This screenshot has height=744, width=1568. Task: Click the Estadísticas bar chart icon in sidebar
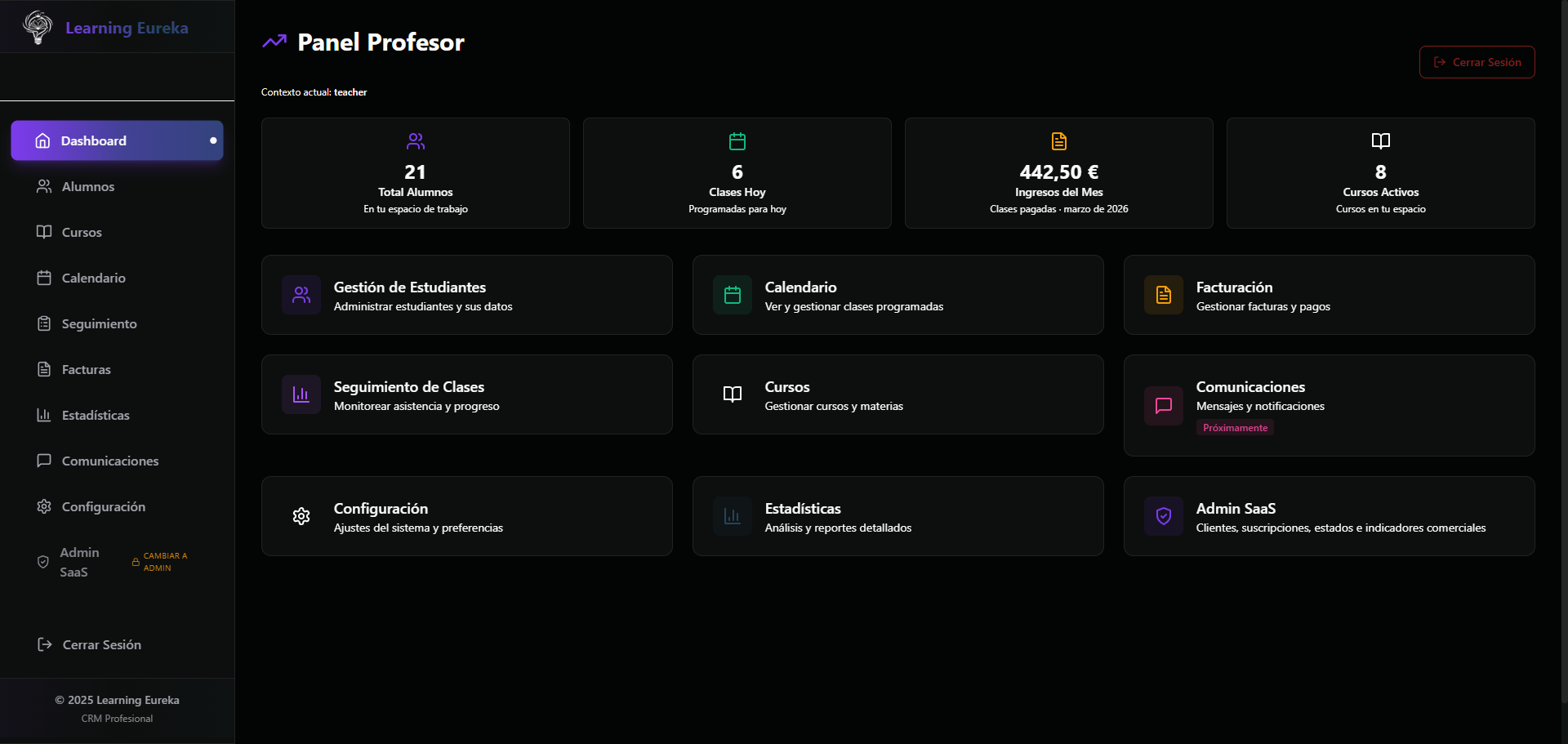[x=44, y=415]
